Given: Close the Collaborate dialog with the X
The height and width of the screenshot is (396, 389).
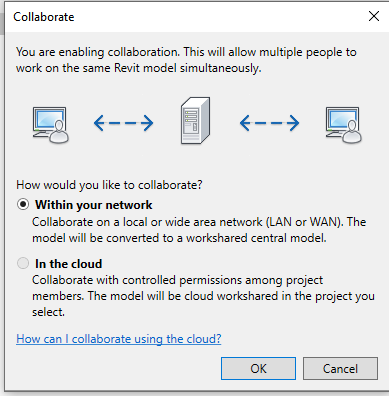Looking at the screenshot, I should tap(374, 16).
